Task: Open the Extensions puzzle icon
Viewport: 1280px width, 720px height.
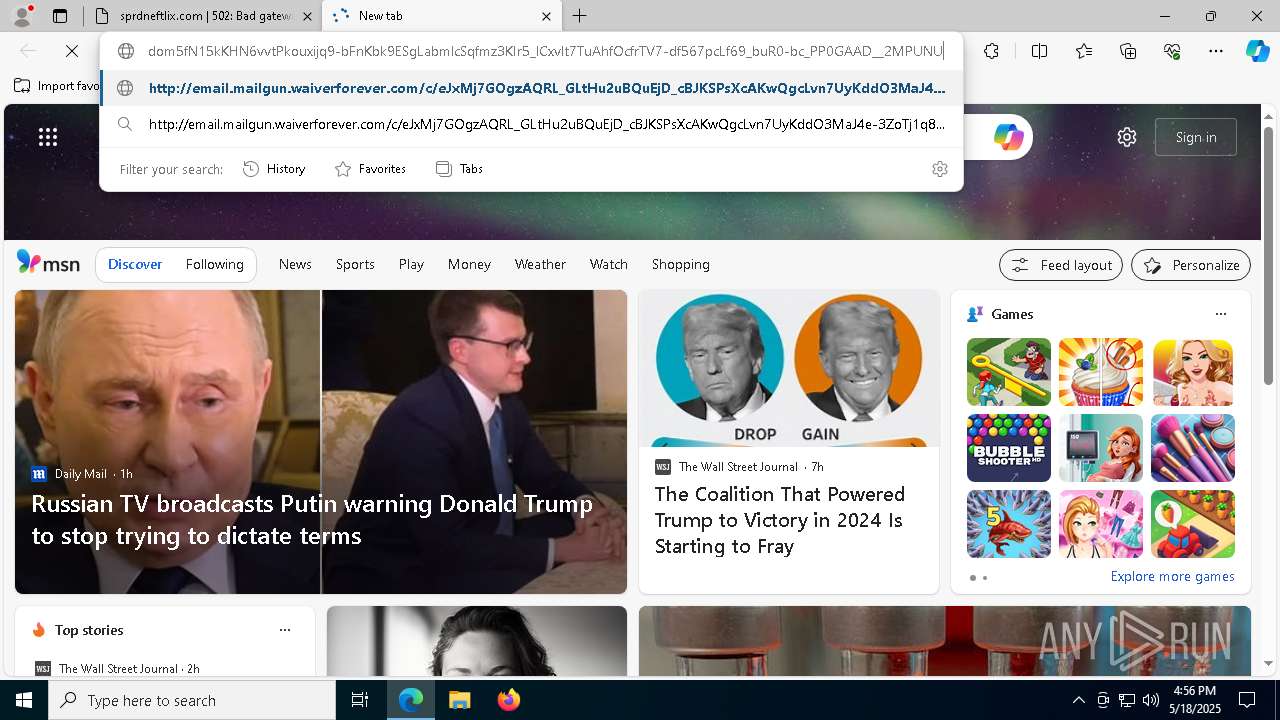Action: [x=991, y=51]
